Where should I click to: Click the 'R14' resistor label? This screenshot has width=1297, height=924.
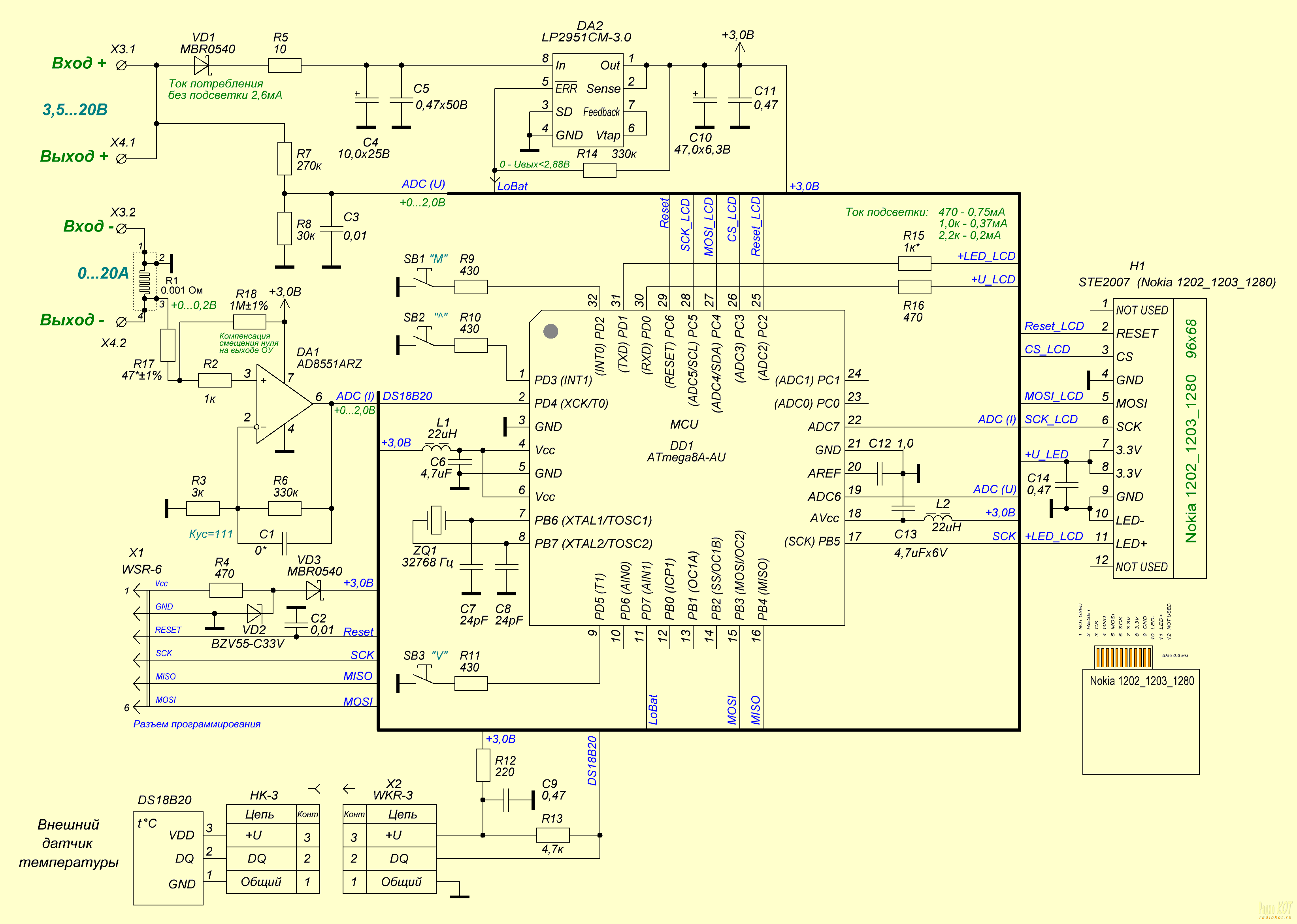click(x=587, y=154)
